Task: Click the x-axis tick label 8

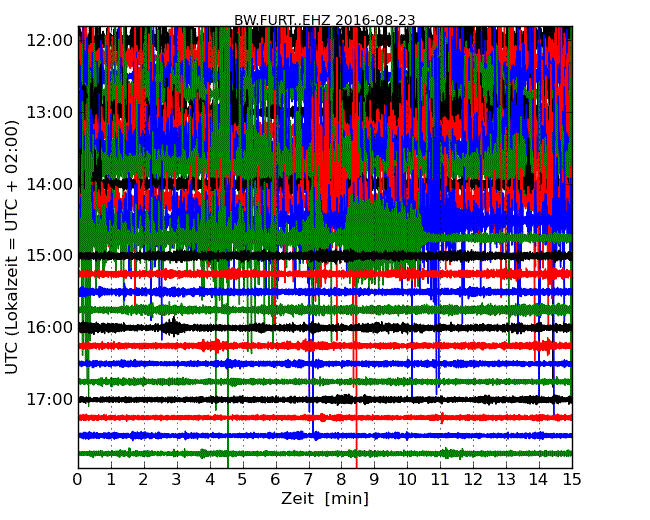Action: (341, 480)
